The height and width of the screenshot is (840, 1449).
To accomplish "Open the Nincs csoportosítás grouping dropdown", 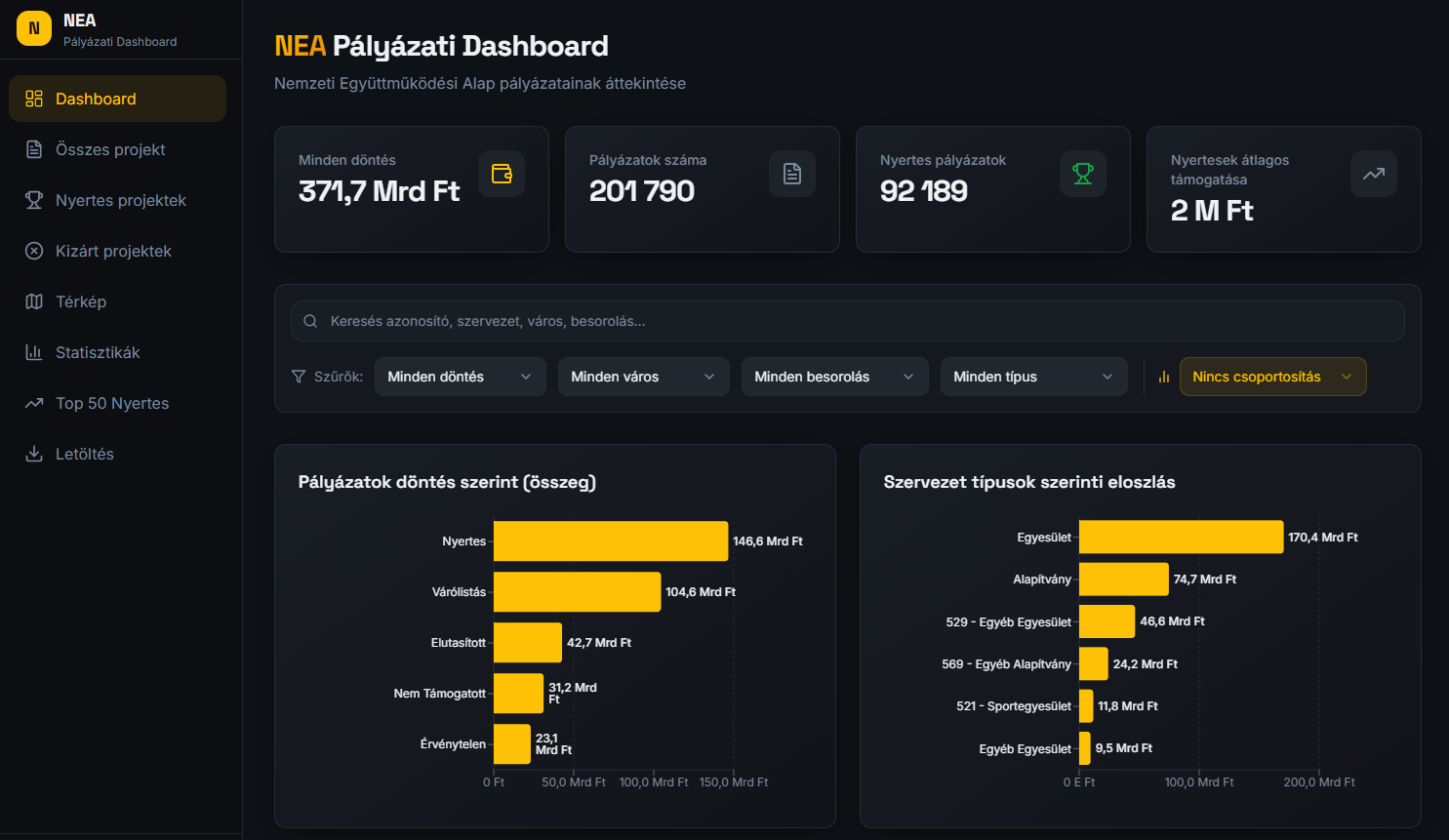I will pos(1272,377).
